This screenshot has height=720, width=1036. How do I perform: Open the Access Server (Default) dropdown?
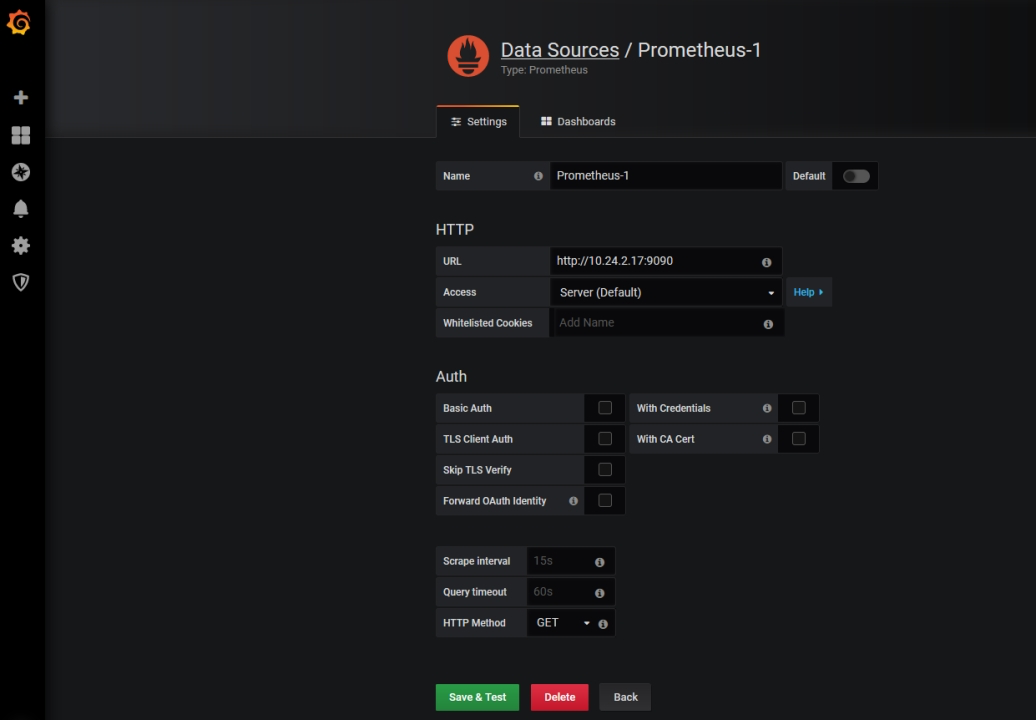click(666, 292)
